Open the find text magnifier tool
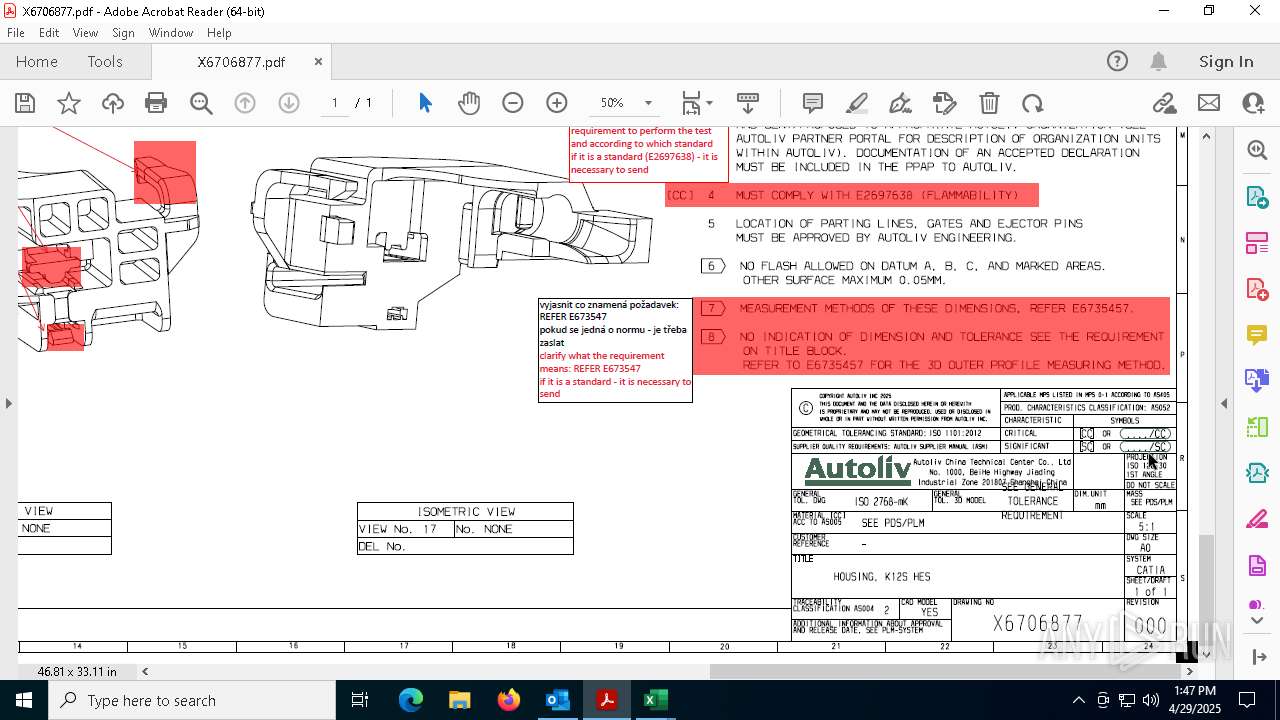This screenshot has height=720, width=1280. point(201,103)
